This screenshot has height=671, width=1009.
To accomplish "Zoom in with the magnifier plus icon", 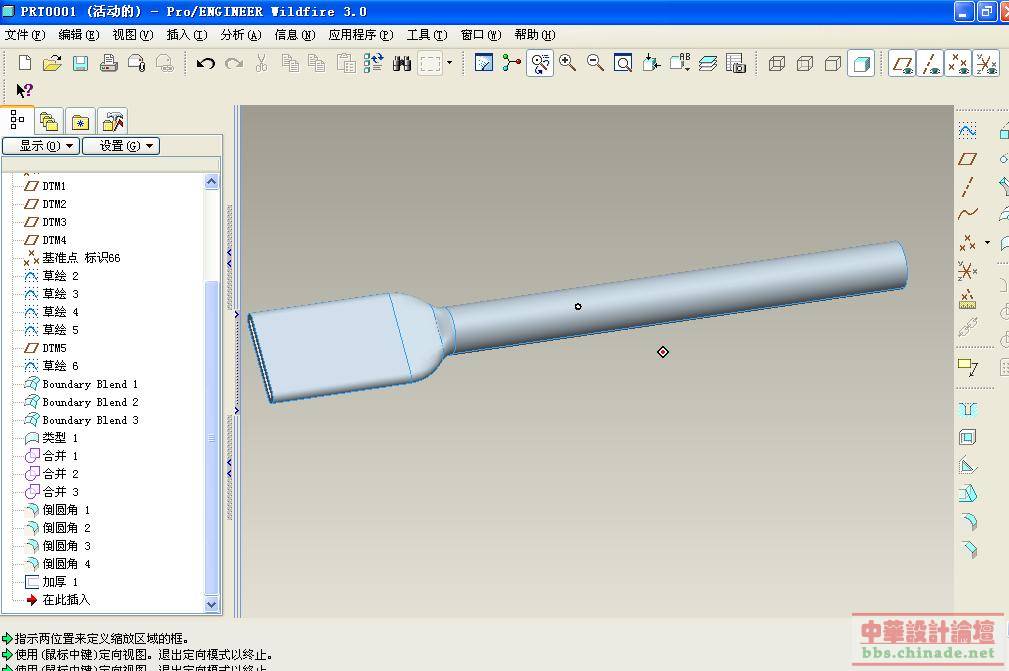I will click(x=568, y=63).
